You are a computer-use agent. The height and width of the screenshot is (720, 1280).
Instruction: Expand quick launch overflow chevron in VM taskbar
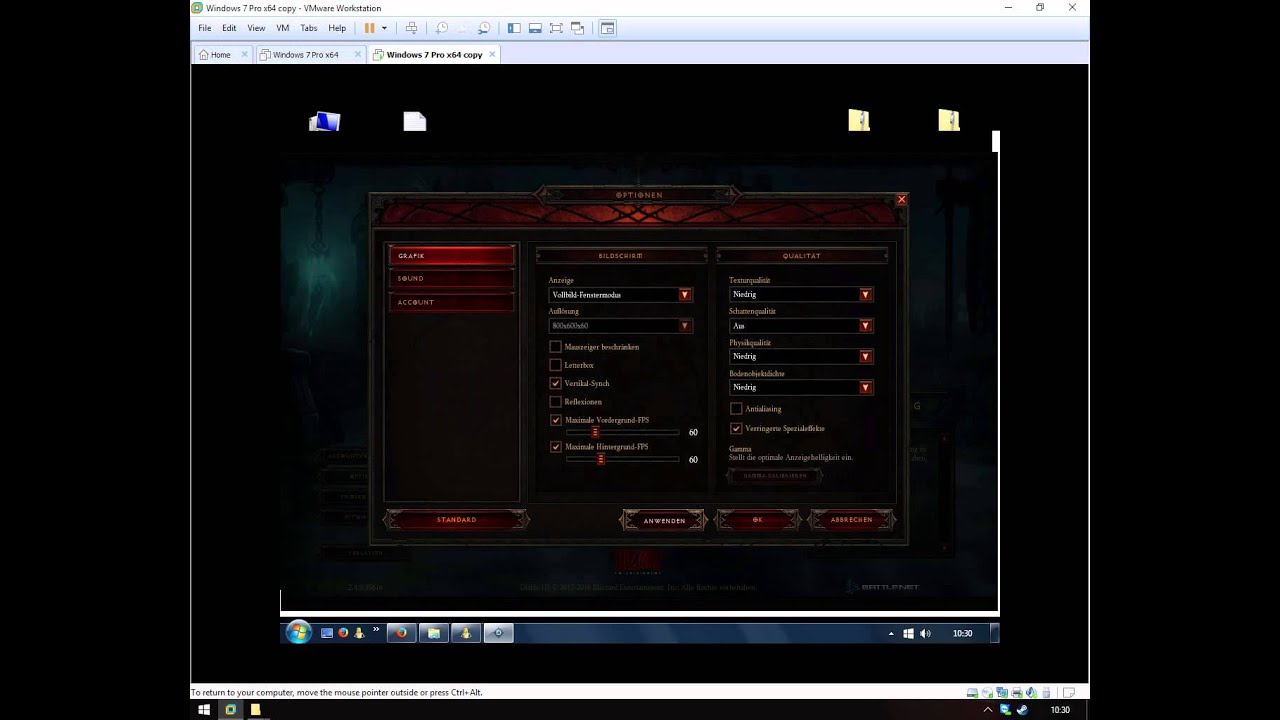point(376,630)
